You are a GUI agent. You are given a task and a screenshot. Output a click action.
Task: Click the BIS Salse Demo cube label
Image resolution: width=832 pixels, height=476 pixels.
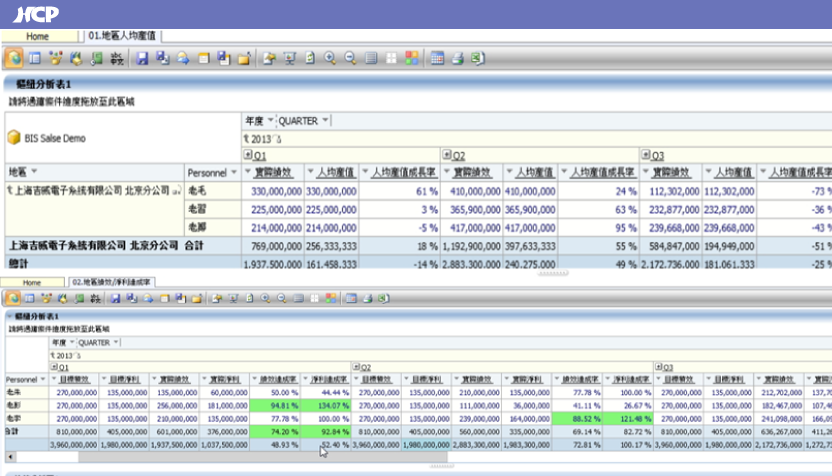55,138
